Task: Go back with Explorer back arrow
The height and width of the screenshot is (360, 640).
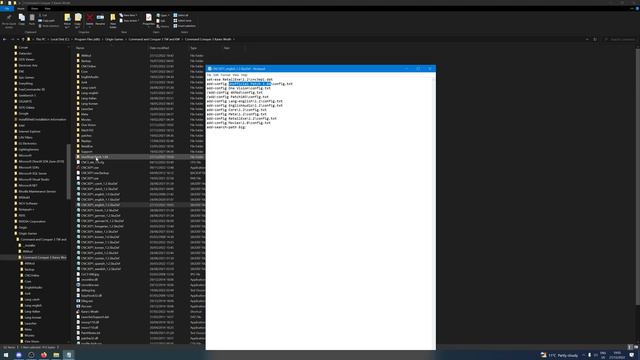Action: coord(4,39)
